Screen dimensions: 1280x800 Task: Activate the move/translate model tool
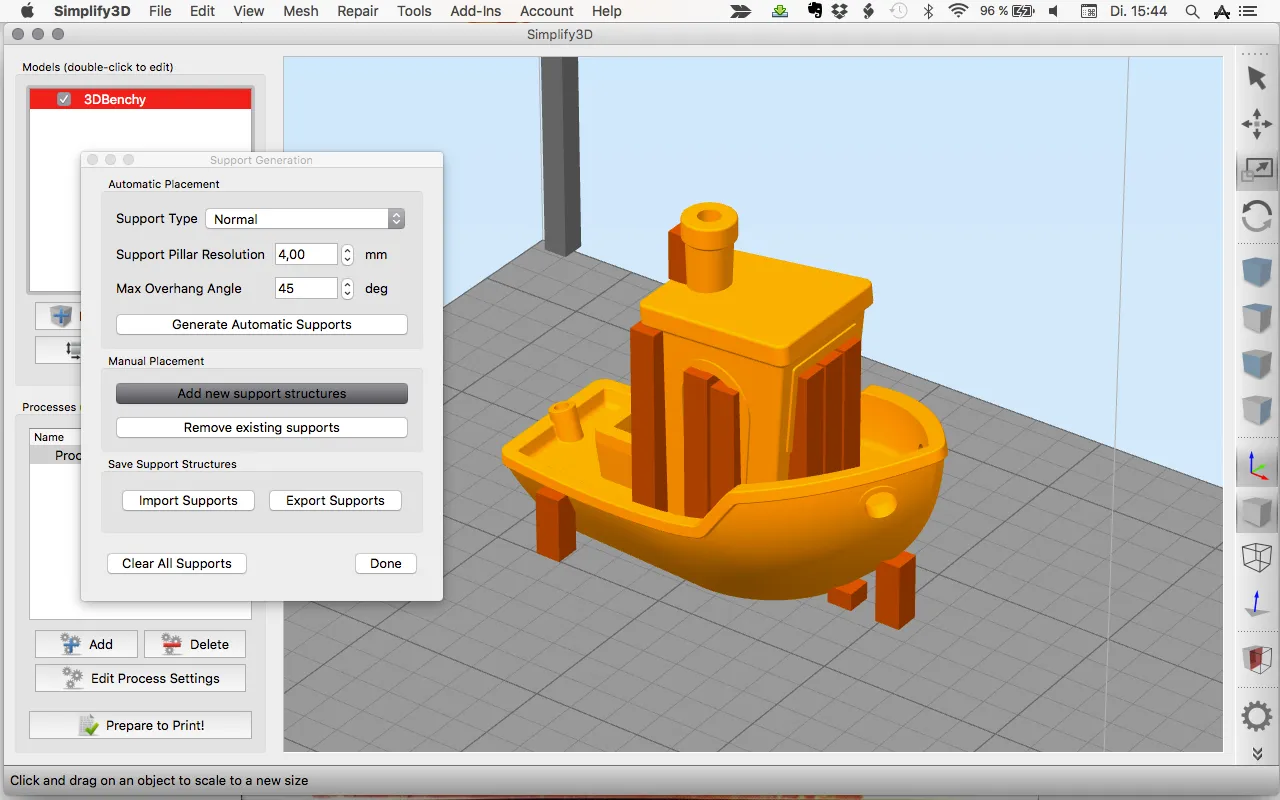point(1257,124)
